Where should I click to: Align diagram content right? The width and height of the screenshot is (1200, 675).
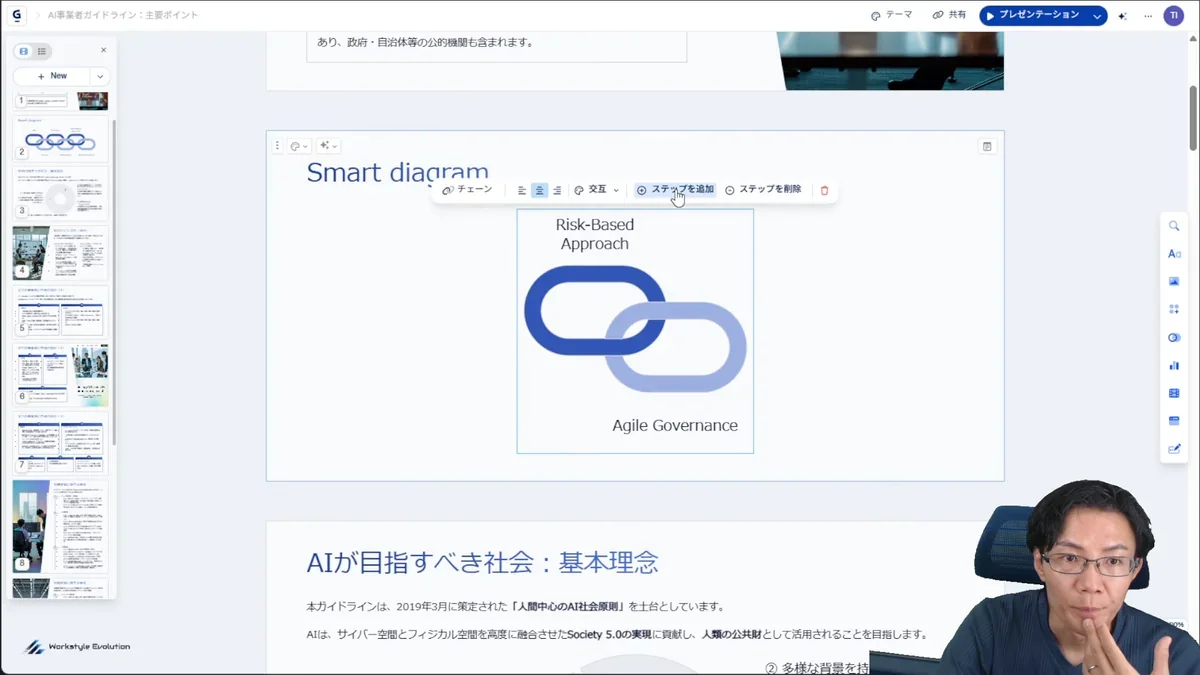pyautogui.click(x=557, y=190)
